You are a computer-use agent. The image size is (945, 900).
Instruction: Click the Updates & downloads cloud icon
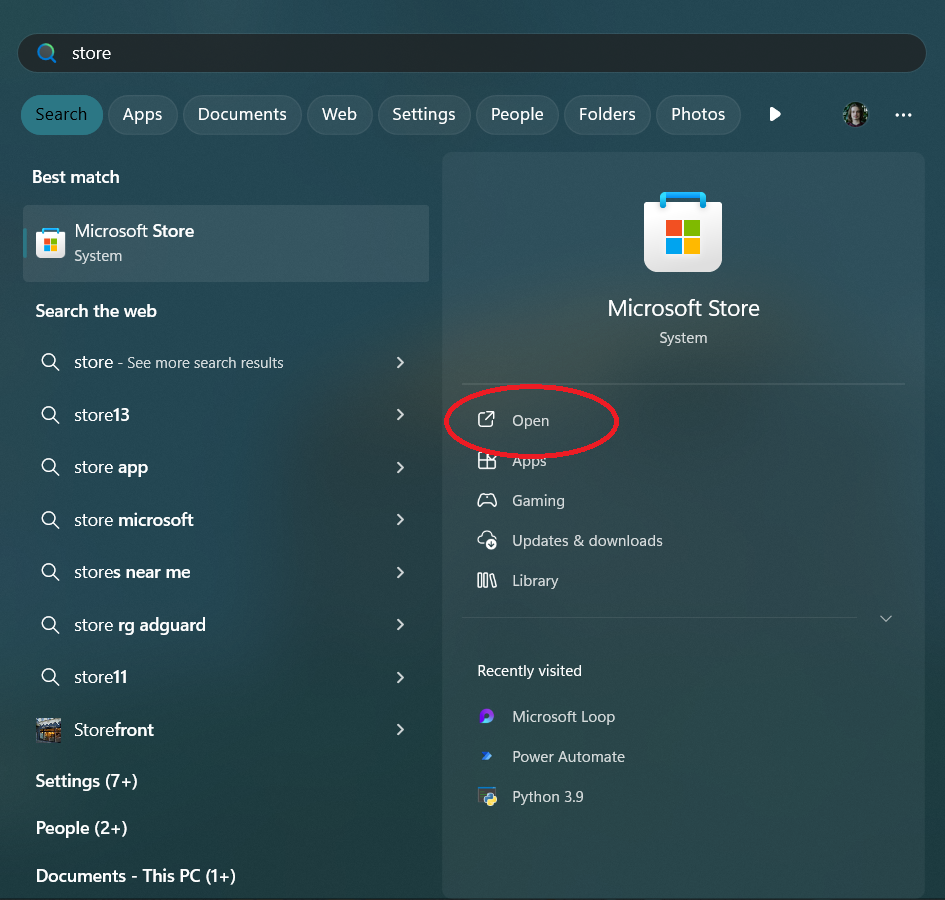[487, 540]
